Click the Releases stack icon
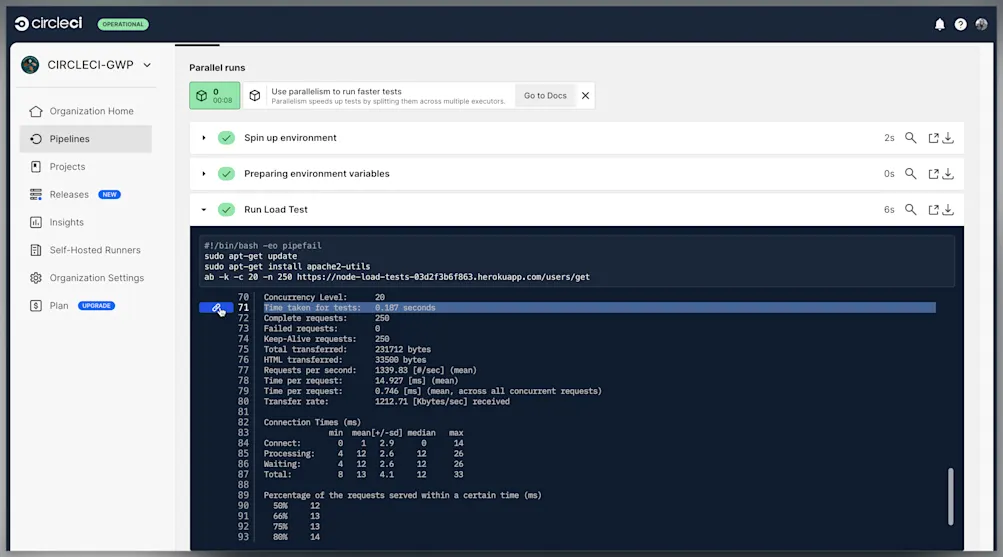Viewport: 1003px width, 557px height. (x=36, y=194)
